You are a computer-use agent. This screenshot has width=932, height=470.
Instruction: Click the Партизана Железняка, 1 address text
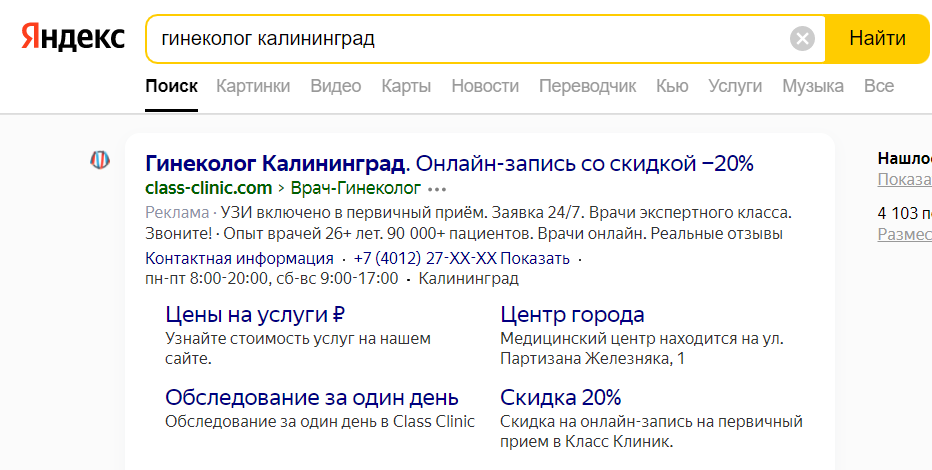[x=592, y=359]
